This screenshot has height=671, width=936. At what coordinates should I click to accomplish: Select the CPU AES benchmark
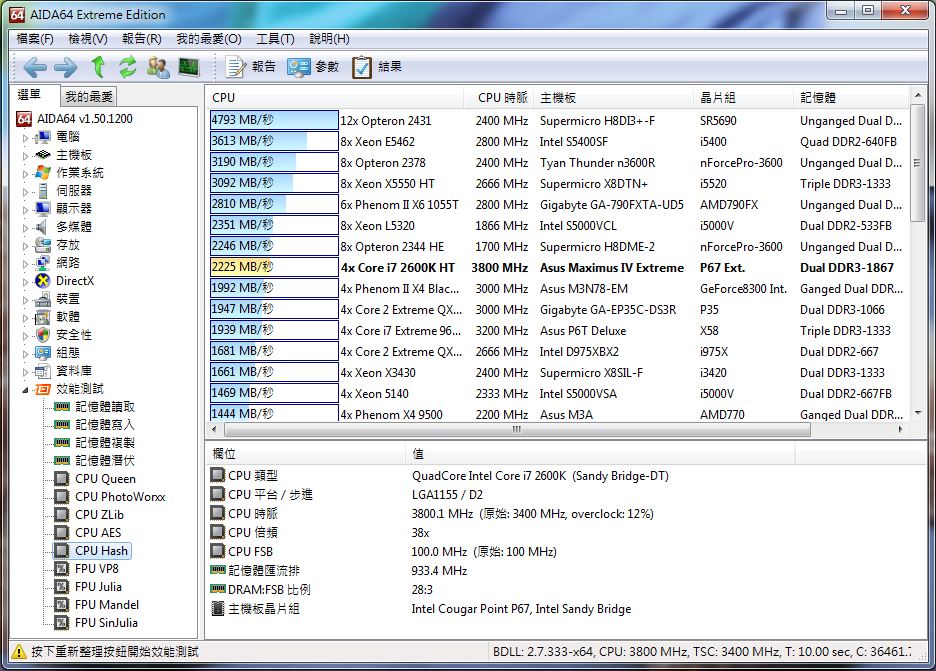(98, 533)
